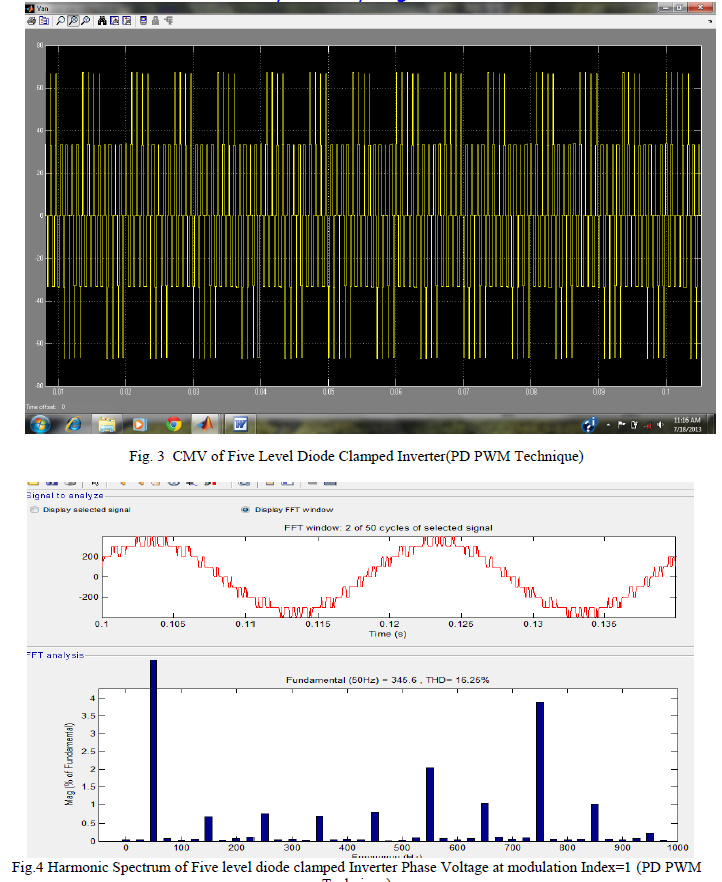The image size is (722, 882).
Task: Expand hidden system tray icons arrow
Action: [x=607, y=425]
